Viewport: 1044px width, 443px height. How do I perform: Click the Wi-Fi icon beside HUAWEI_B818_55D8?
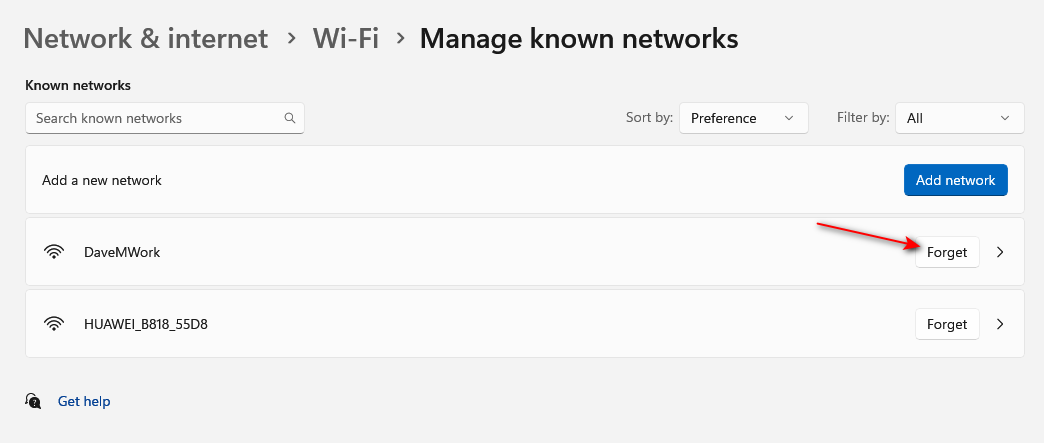click(54, 324)
